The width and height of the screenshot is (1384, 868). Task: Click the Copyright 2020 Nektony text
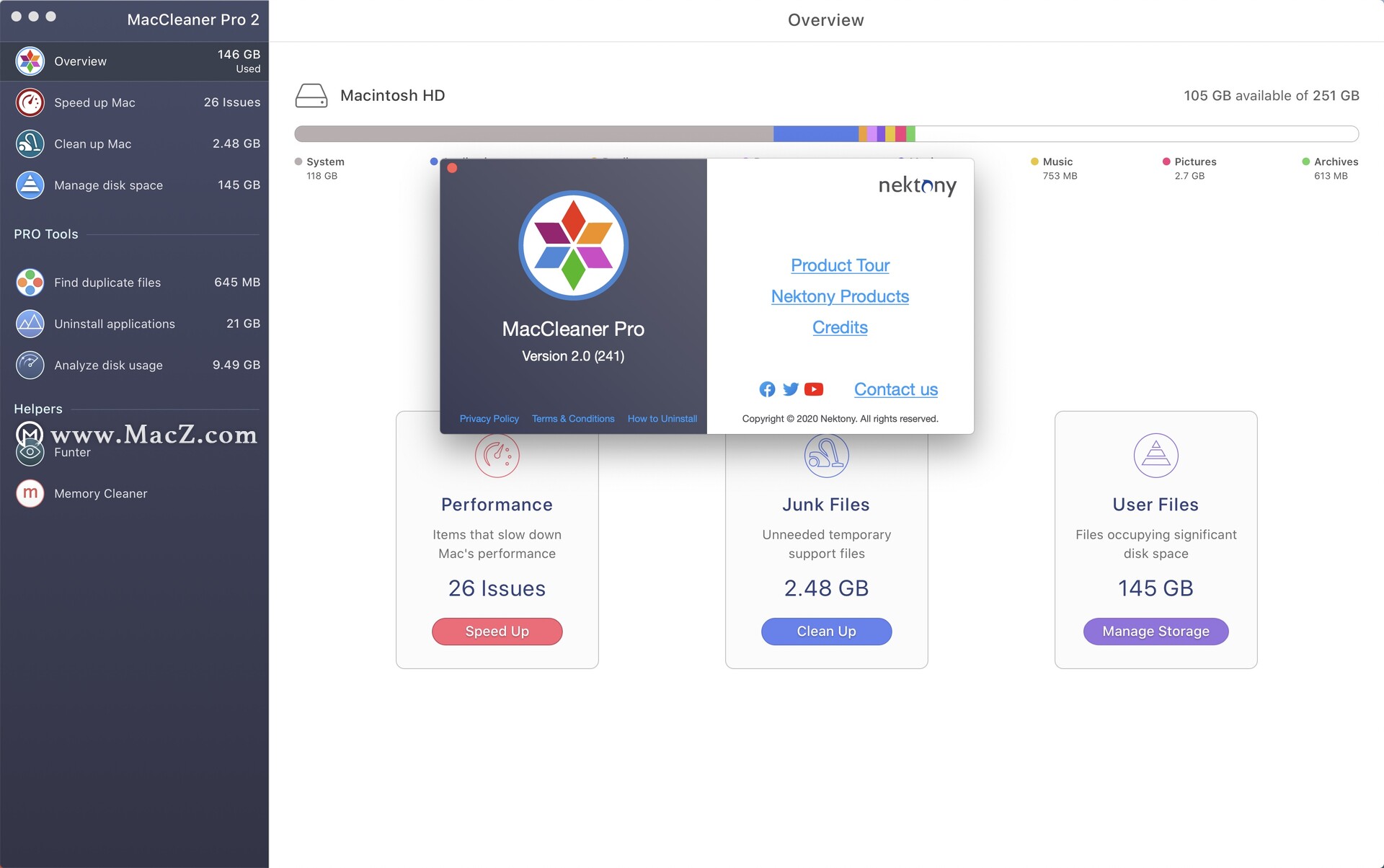(x=840, y=419)
